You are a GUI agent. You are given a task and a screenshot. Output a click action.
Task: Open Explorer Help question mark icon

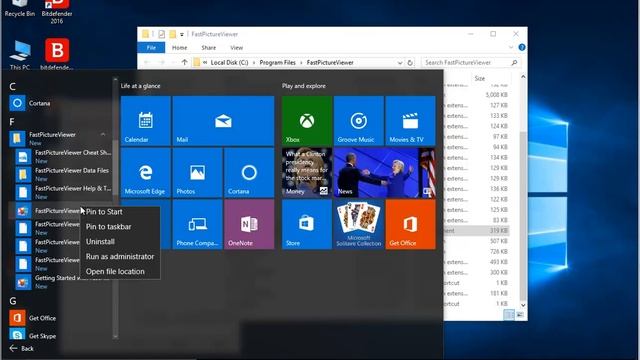tap(522, 47)
